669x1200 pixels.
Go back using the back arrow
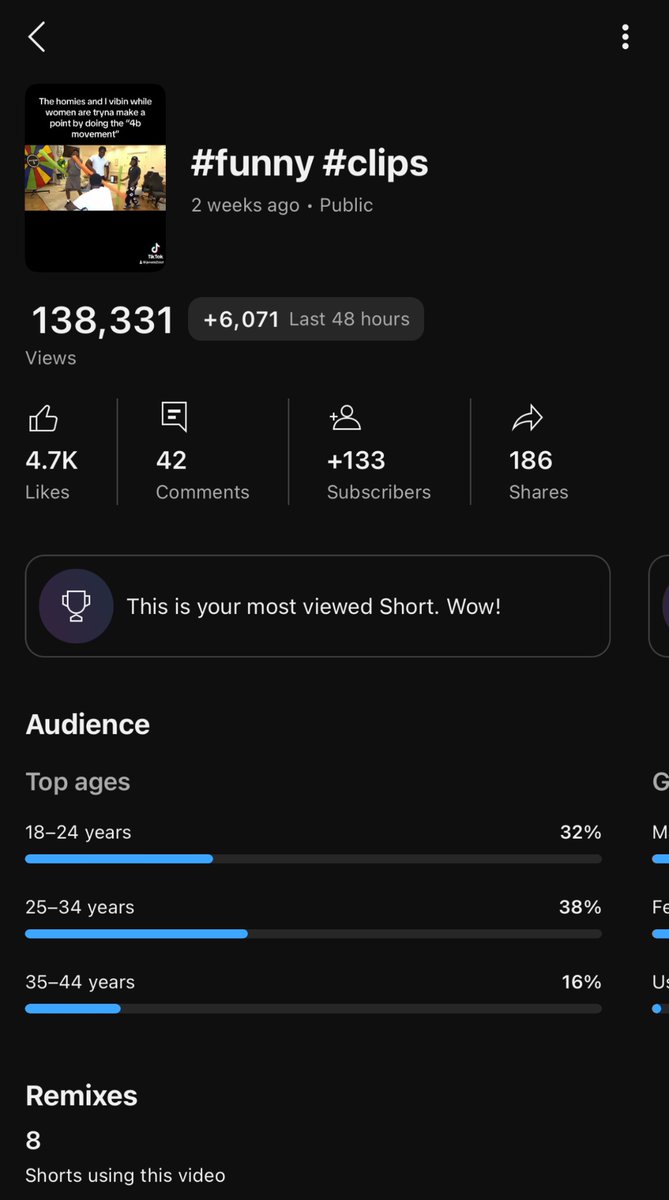pyautogui.click(x=37, y=38)
